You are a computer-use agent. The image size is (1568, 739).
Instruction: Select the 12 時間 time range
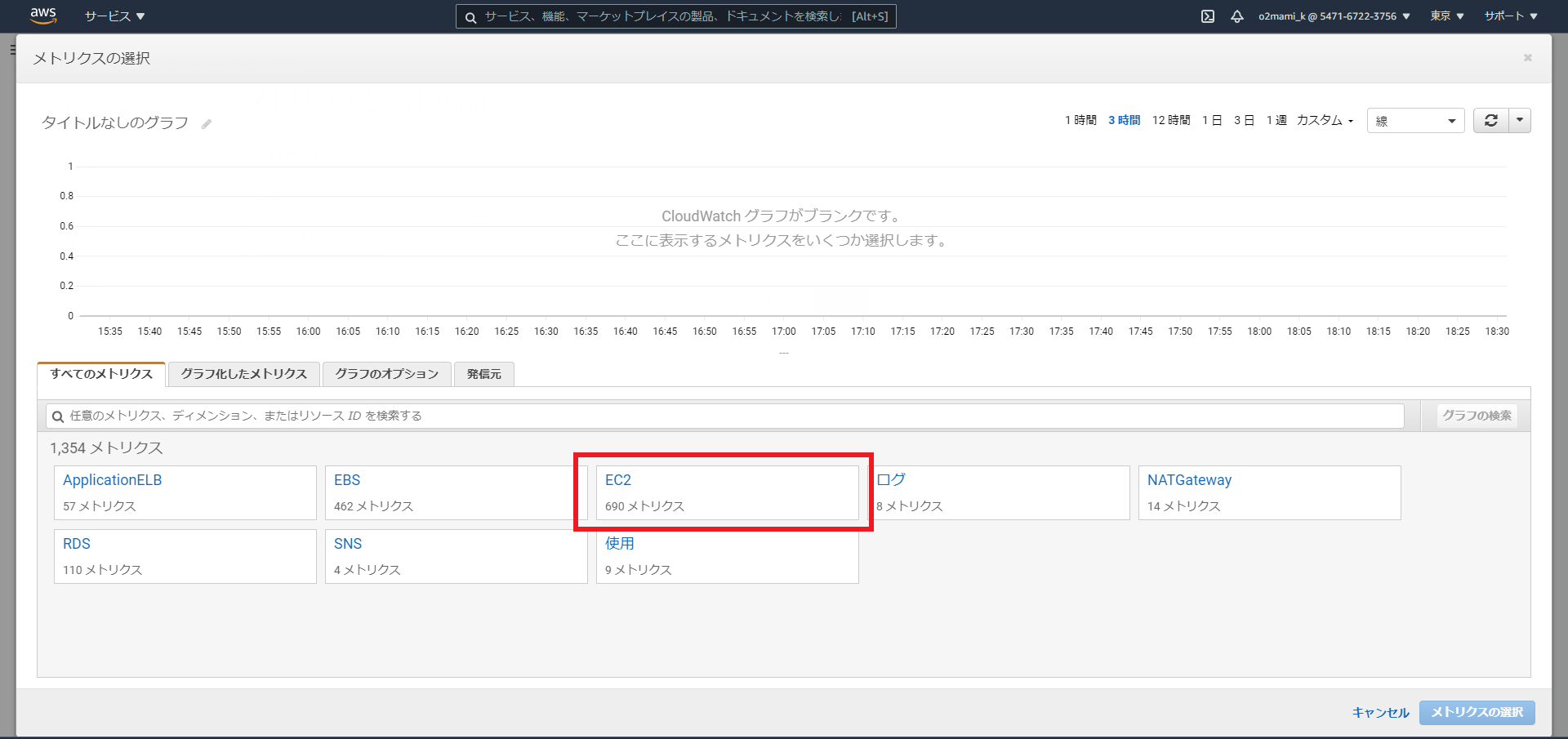point(1171,121)
